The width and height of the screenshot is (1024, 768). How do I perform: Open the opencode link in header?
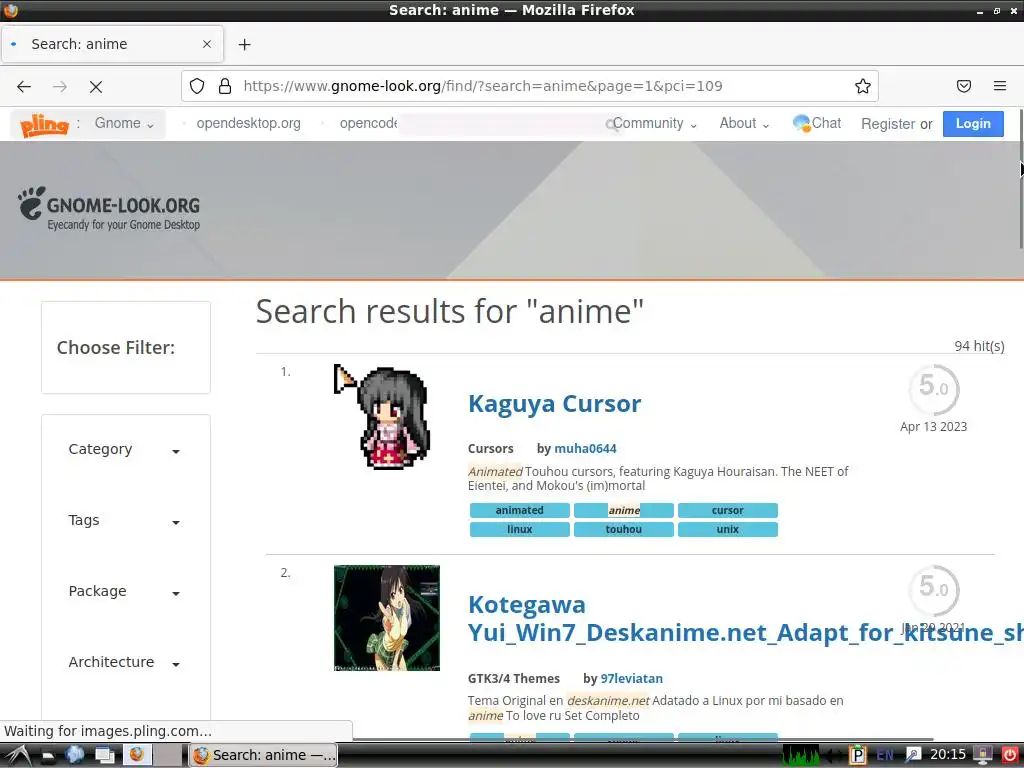coord(368,123)
